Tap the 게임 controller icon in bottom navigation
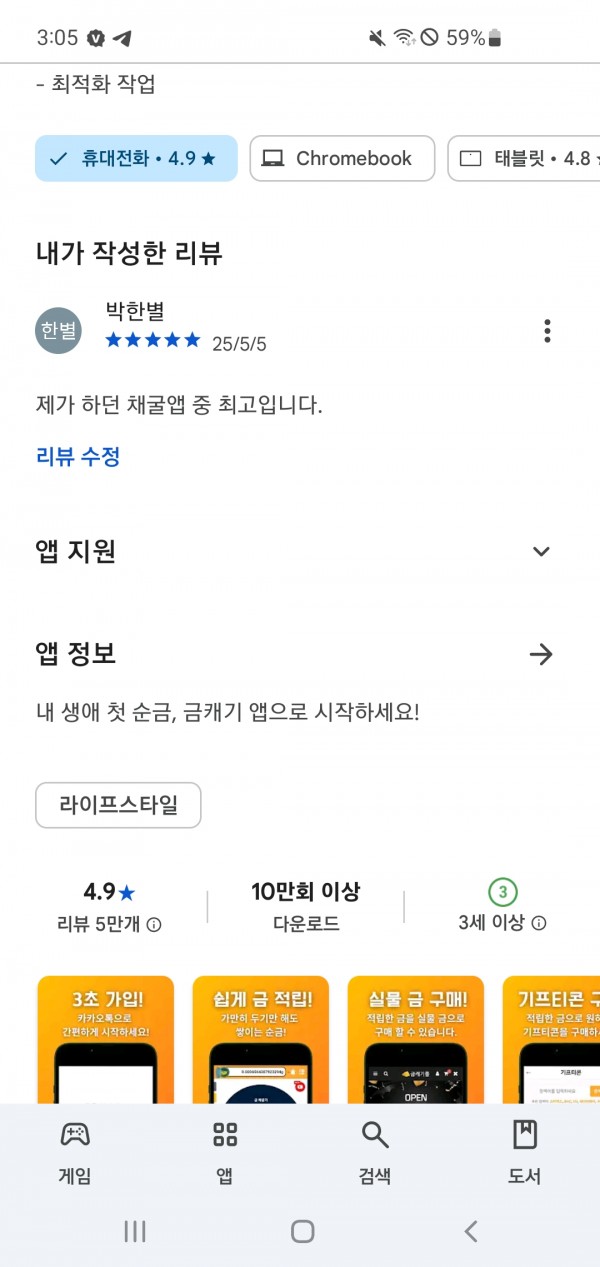 pos(75,1134)
